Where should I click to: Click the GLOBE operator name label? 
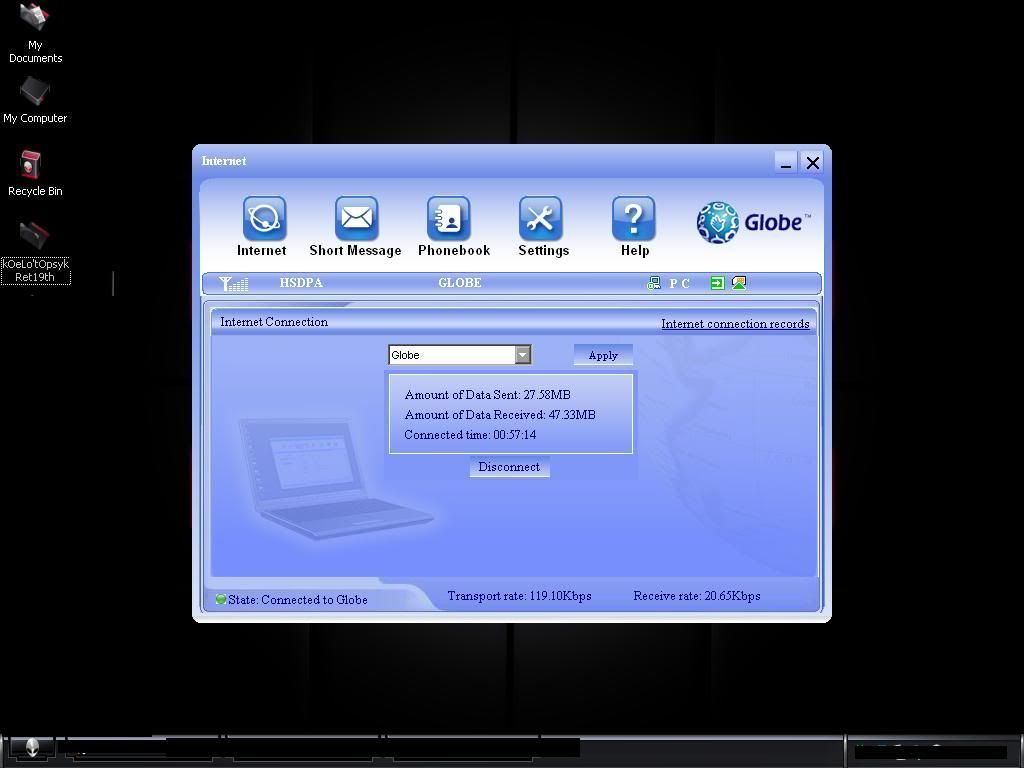460,283
